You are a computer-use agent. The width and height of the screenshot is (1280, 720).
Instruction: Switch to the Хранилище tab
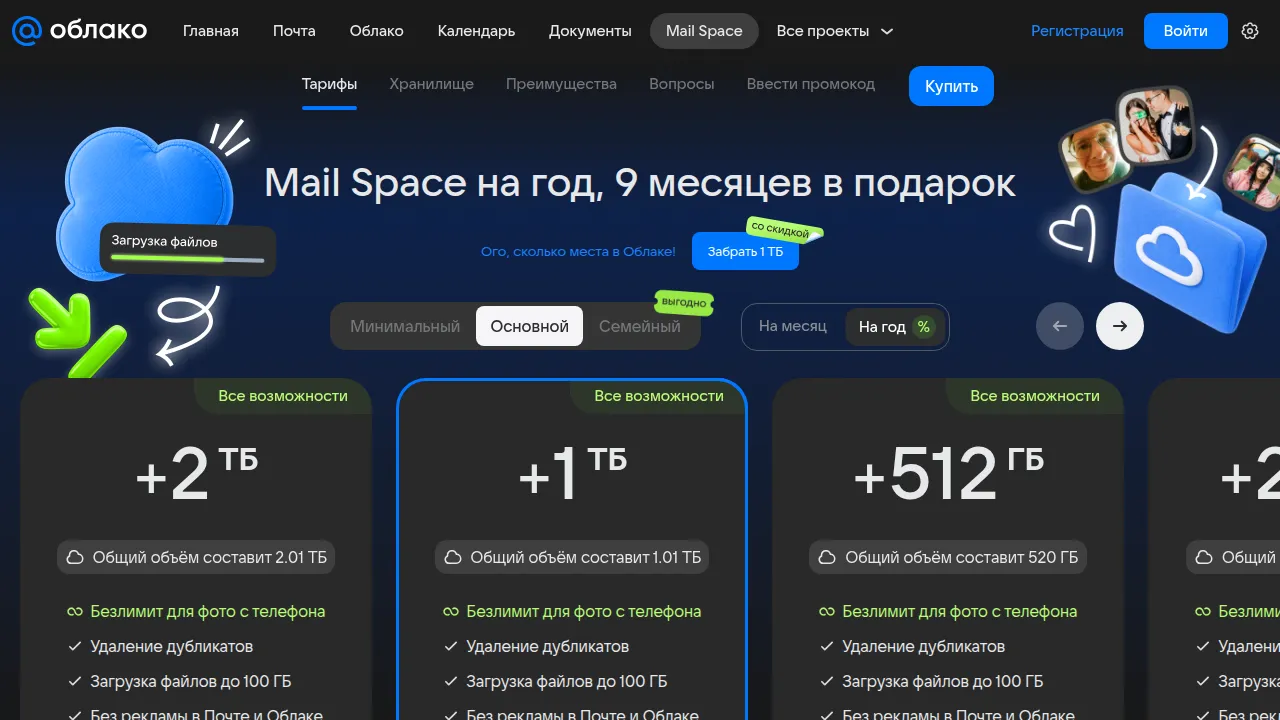[x=431, y=84]
